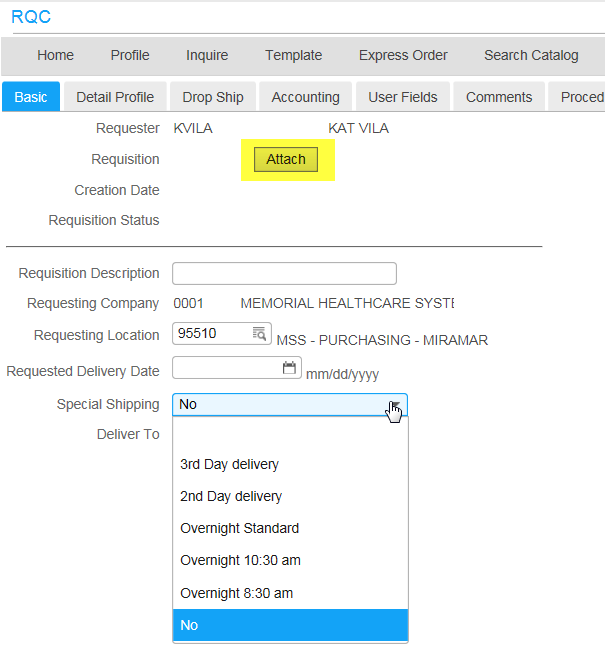
Task: Open the User Fields tab
Action: click(403, 97)
